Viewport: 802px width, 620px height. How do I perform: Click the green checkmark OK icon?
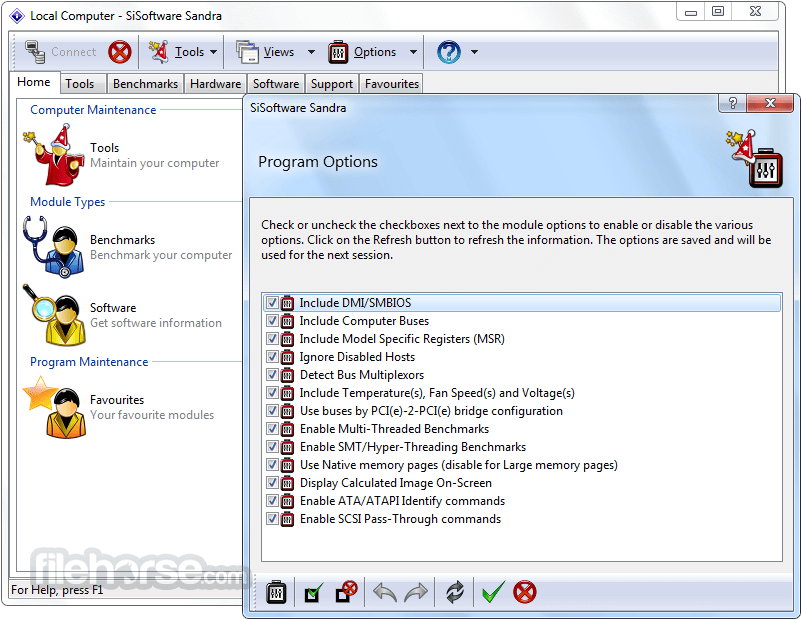tap(493, 592)
